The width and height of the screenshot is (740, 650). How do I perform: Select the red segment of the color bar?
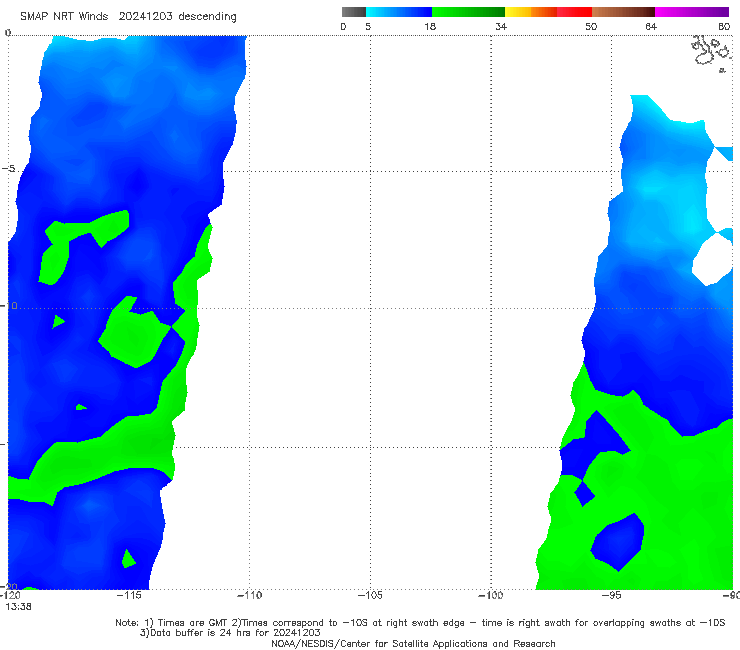(574, 12)
